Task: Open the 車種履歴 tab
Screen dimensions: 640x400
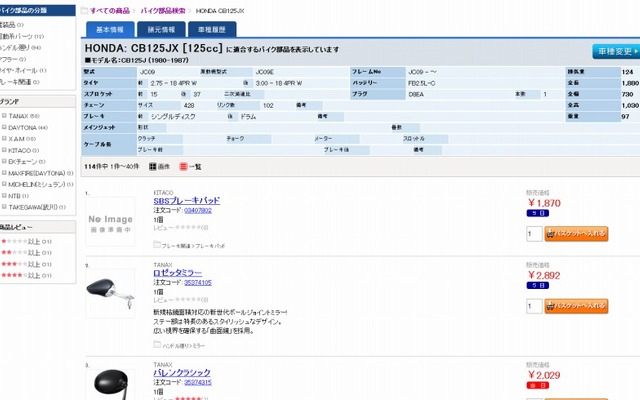Action: 212,30
